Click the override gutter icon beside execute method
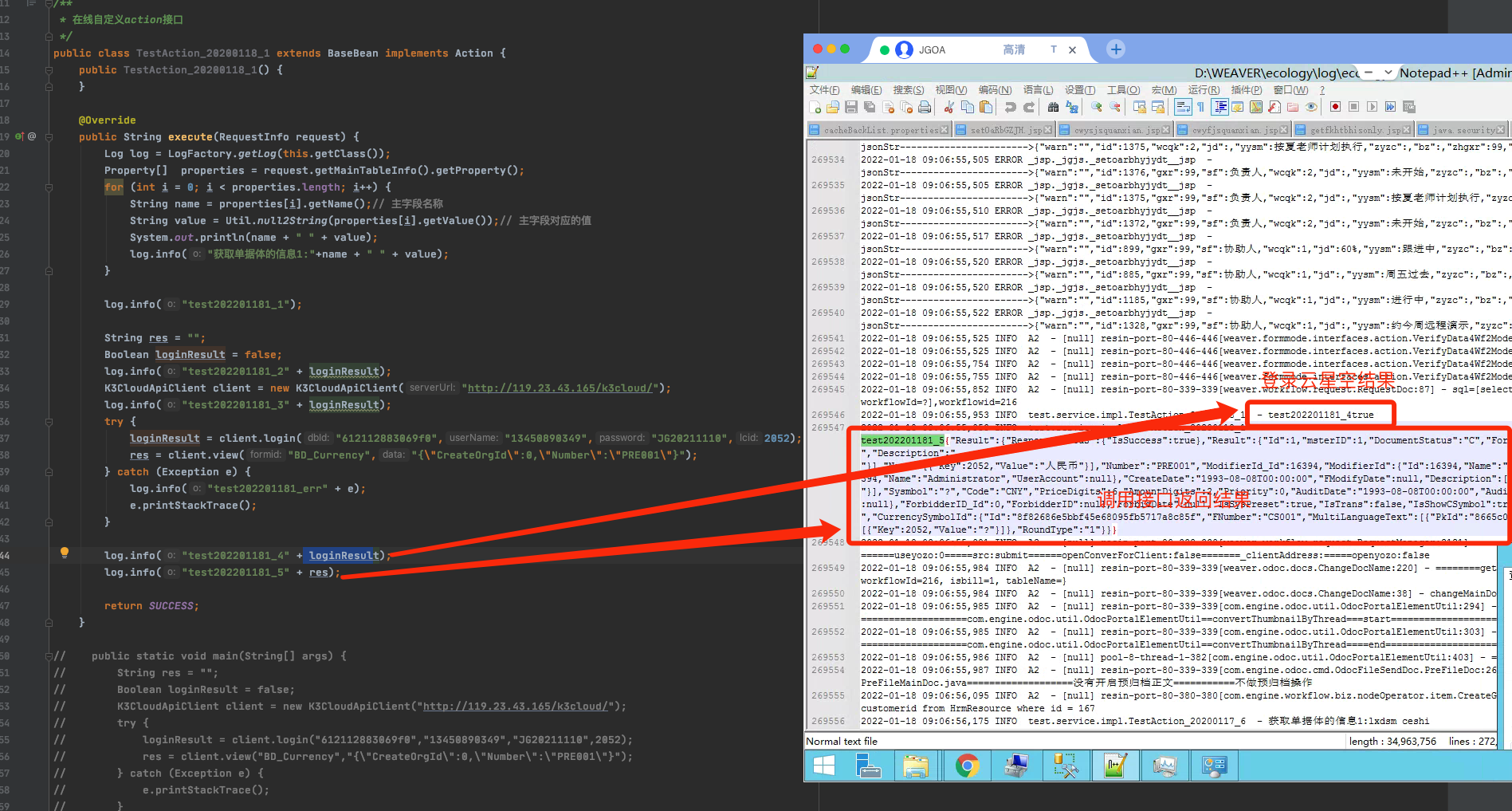Screen dimensions: 1512x811 19,136
